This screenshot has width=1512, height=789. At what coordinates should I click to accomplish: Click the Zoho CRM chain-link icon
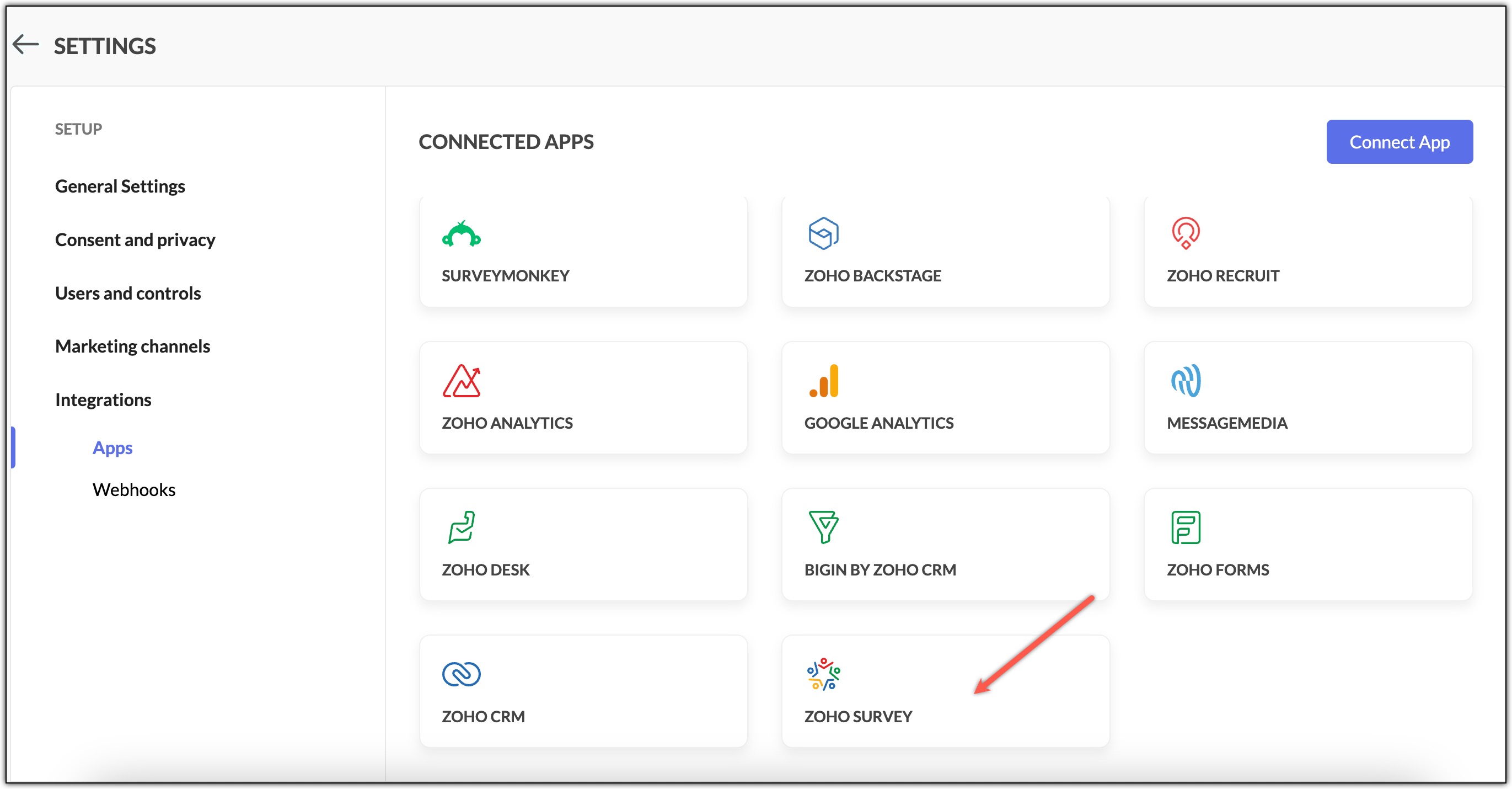(462, 674)
